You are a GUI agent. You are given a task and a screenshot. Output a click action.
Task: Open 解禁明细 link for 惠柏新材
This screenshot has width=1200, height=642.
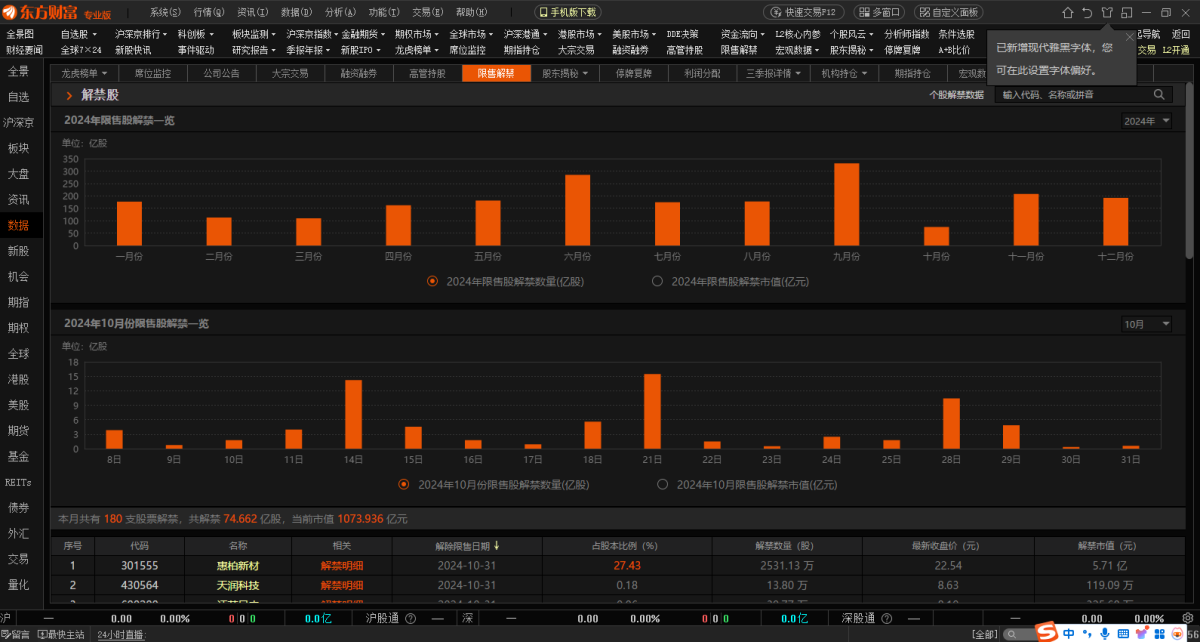click(341, 566)
